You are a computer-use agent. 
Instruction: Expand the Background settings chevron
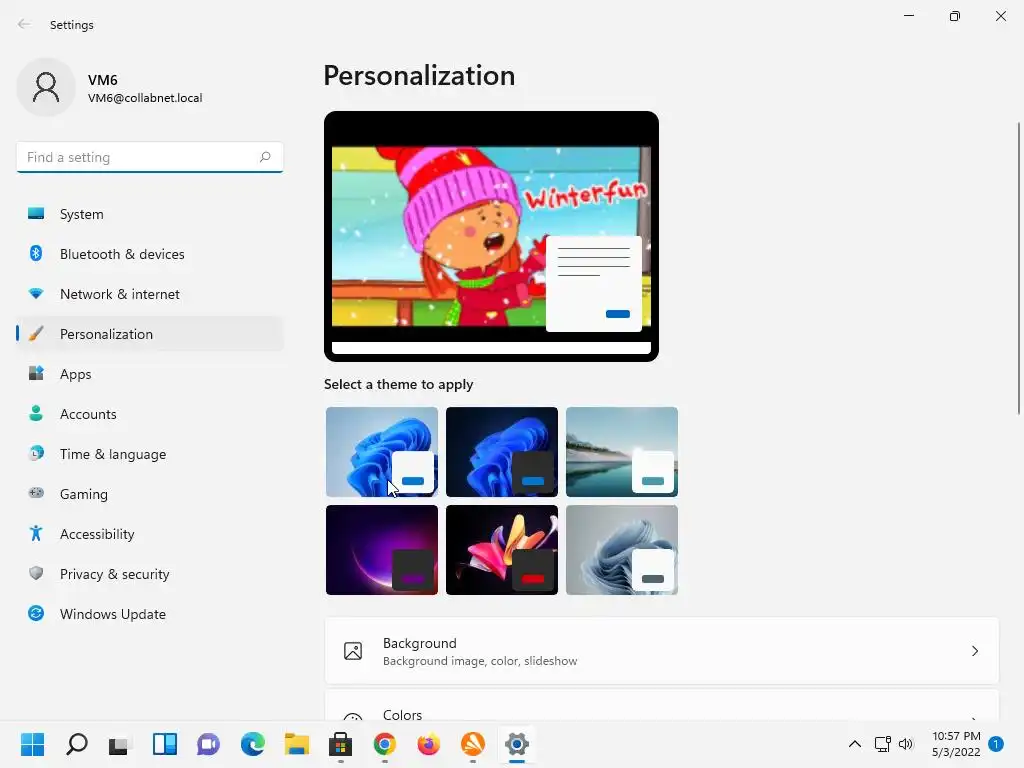[974, 651]
